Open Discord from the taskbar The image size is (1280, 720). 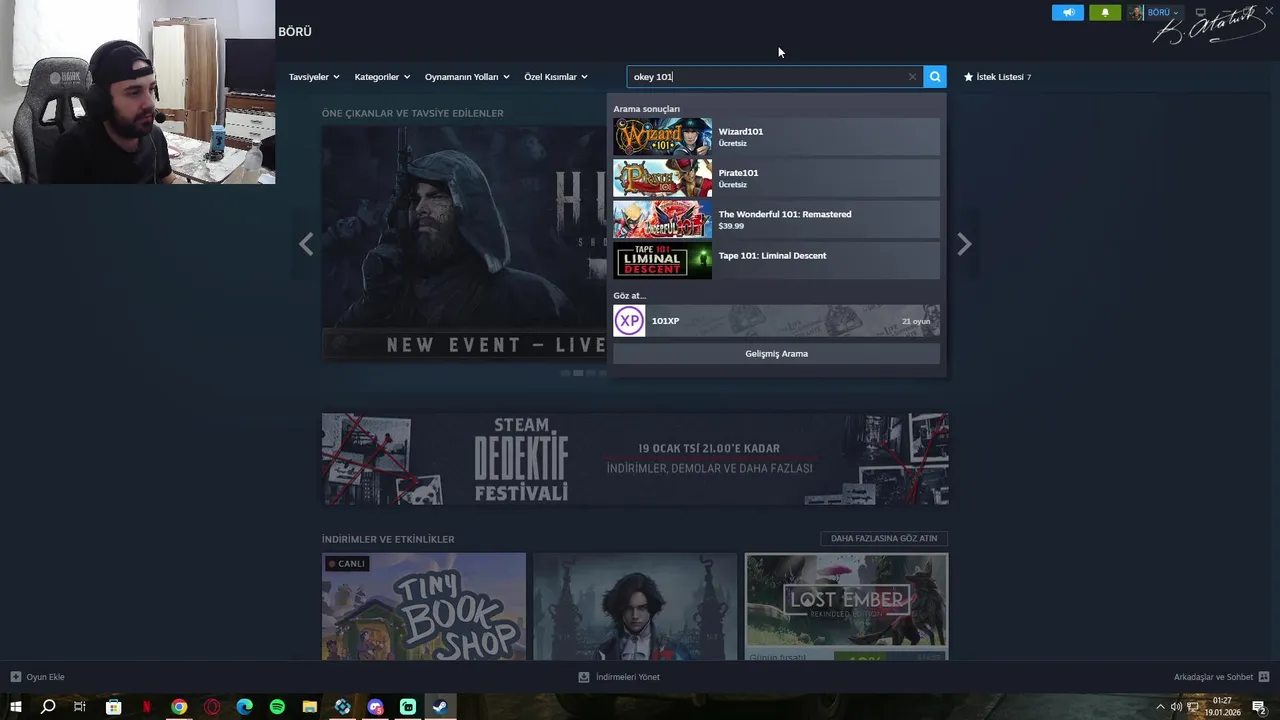pos(376,707)
